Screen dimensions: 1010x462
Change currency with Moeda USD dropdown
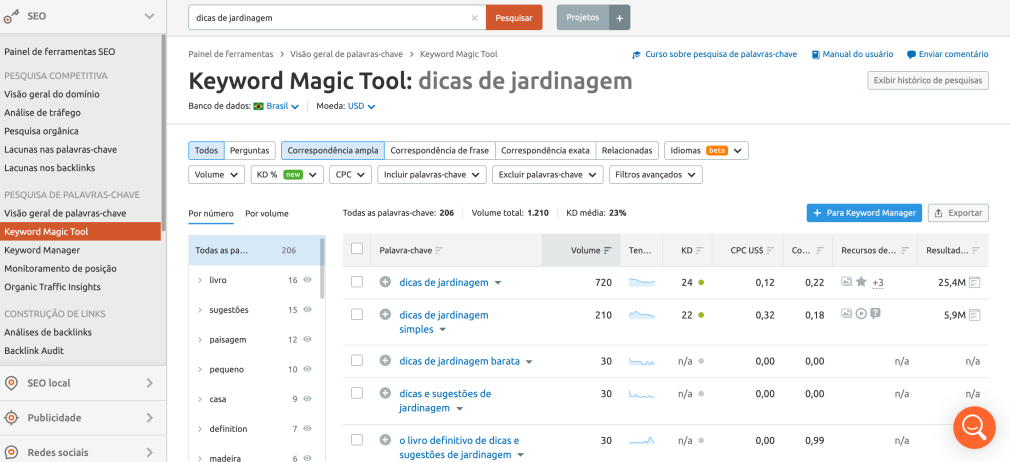[361, 106]
